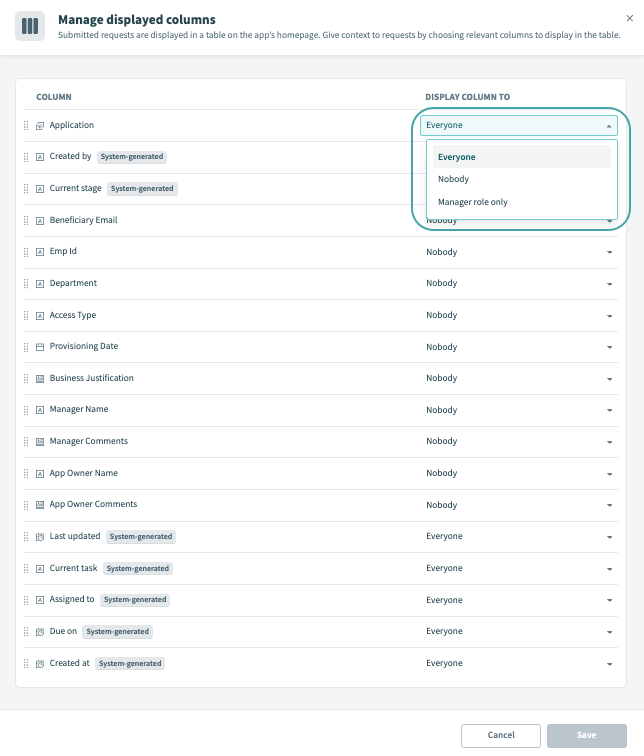Viewport: 644px width, 756px height.
Task: Click the drag handle for Access Type row
Action: coord(26,316)
